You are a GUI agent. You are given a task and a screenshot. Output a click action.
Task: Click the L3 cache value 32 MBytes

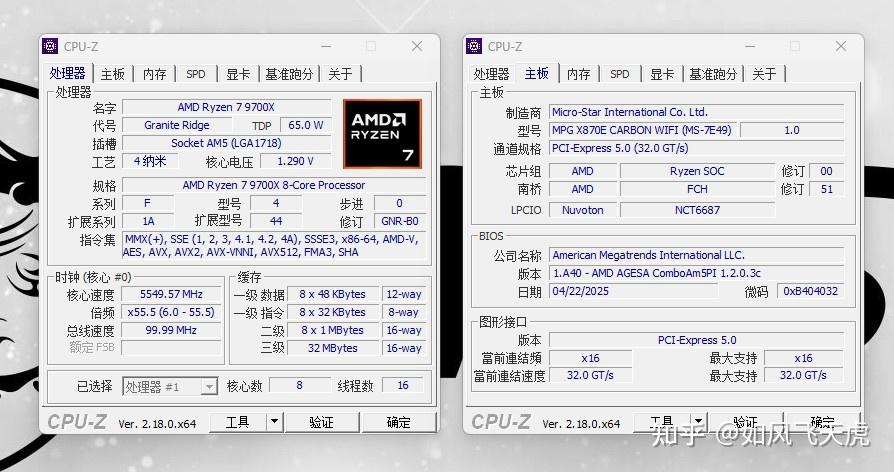[x=333, y=348]
